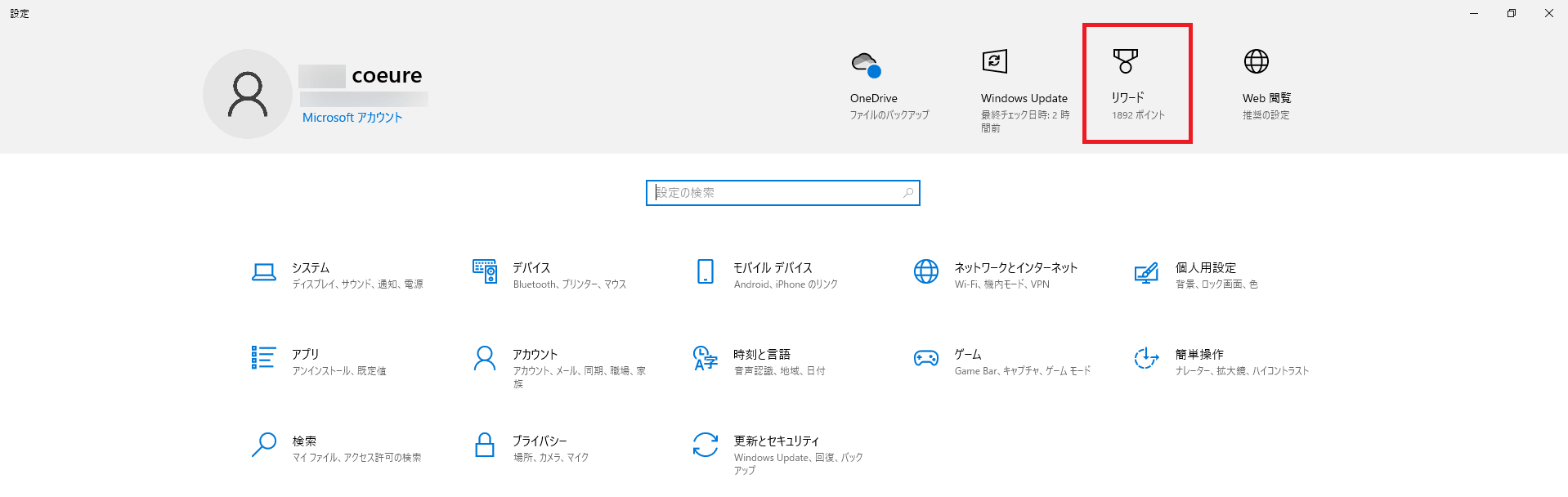Click the user profile avatar picture

[x=248, y=94]
